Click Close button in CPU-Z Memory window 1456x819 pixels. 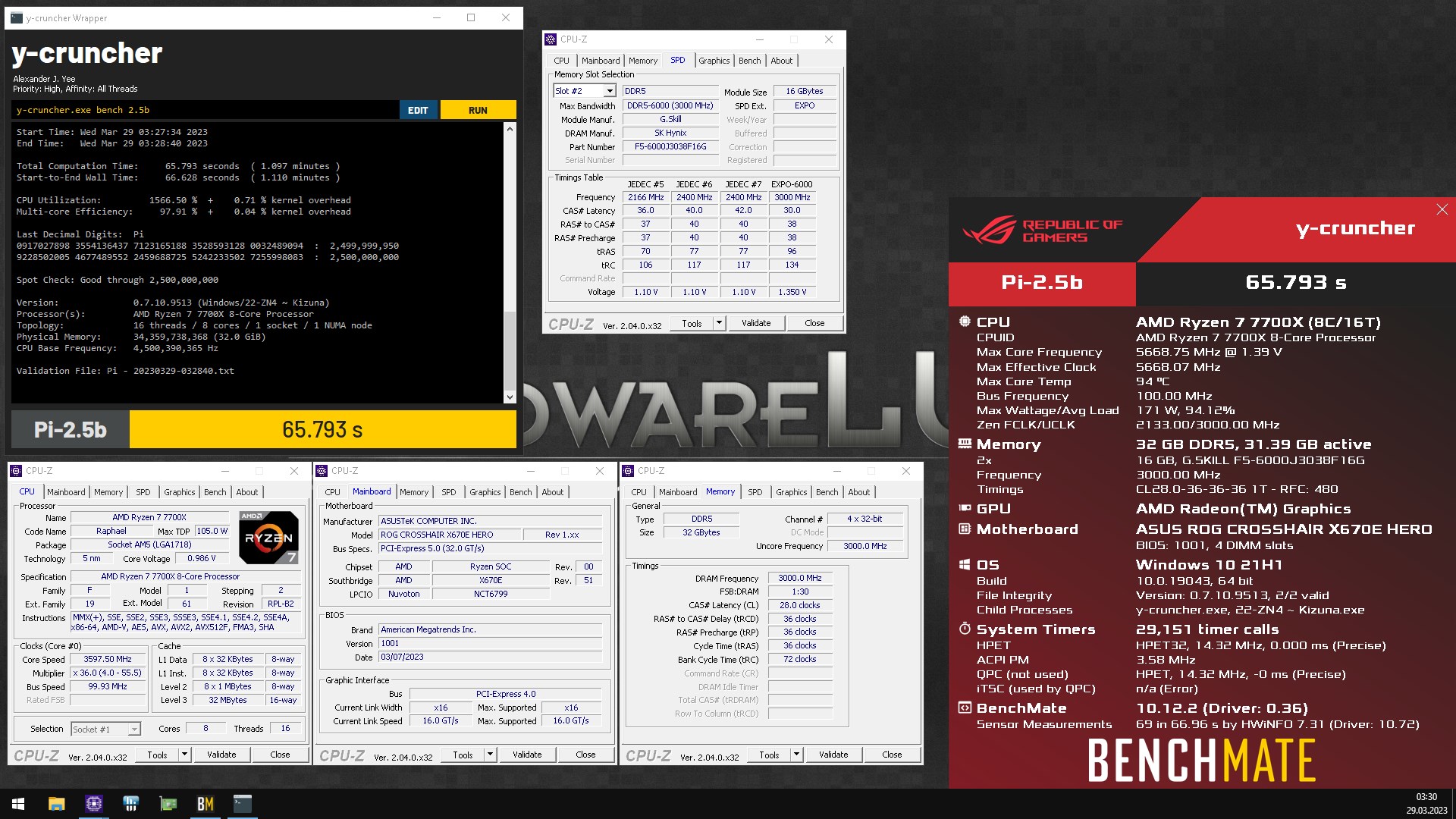[892, 755]
